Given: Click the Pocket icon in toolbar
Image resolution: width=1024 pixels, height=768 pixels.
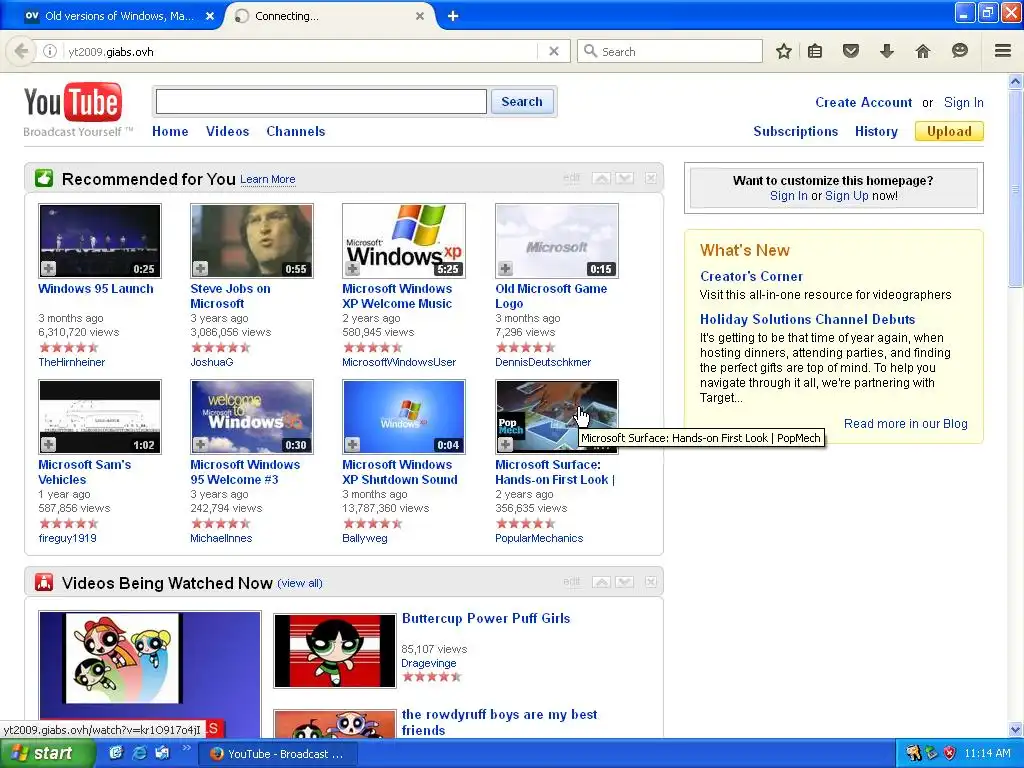Looking at the screenshot, I should point(850,51).
